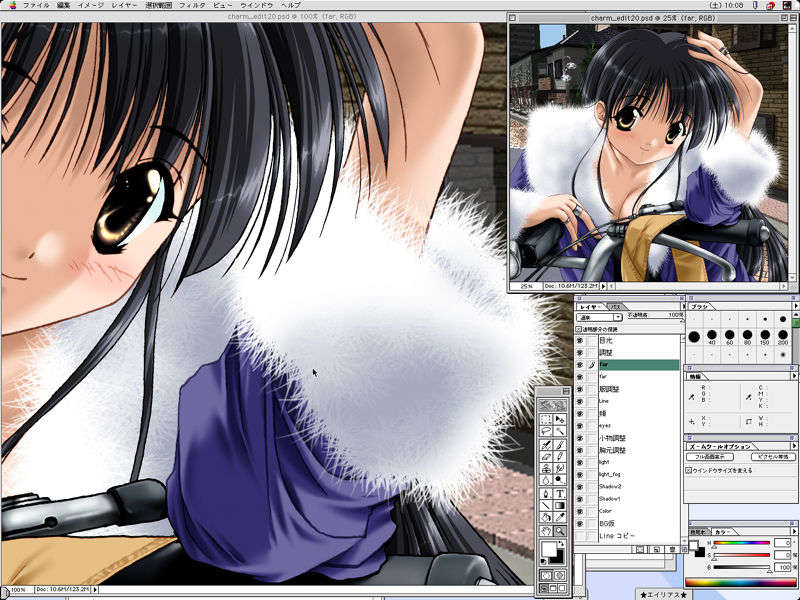This screenshot has height=600, width=800.
Task: Select the Blur tool
Action: (546, 480)
